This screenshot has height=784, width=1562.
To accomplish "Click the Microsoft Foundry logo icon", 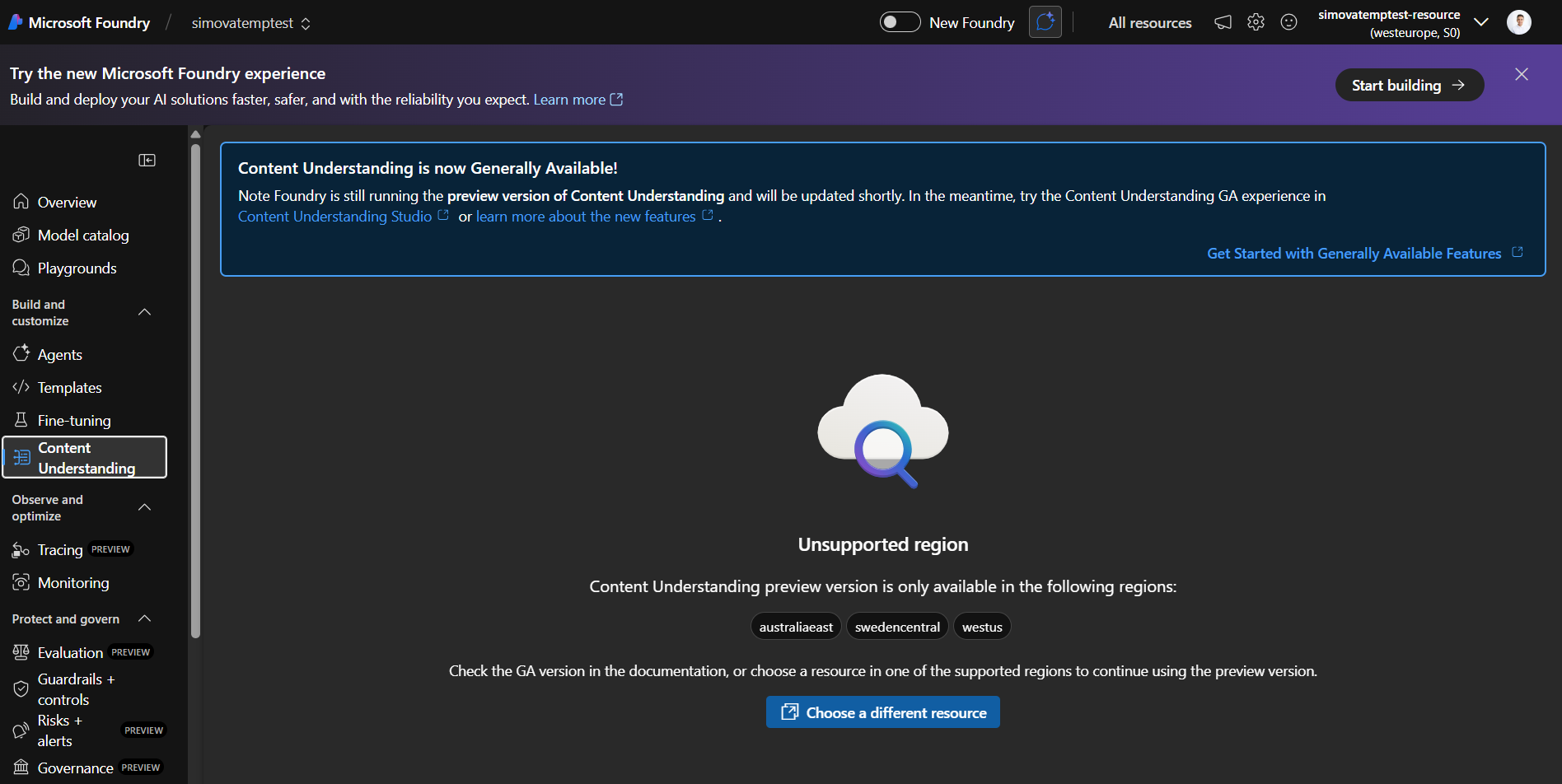I will [x=15, y=22].
